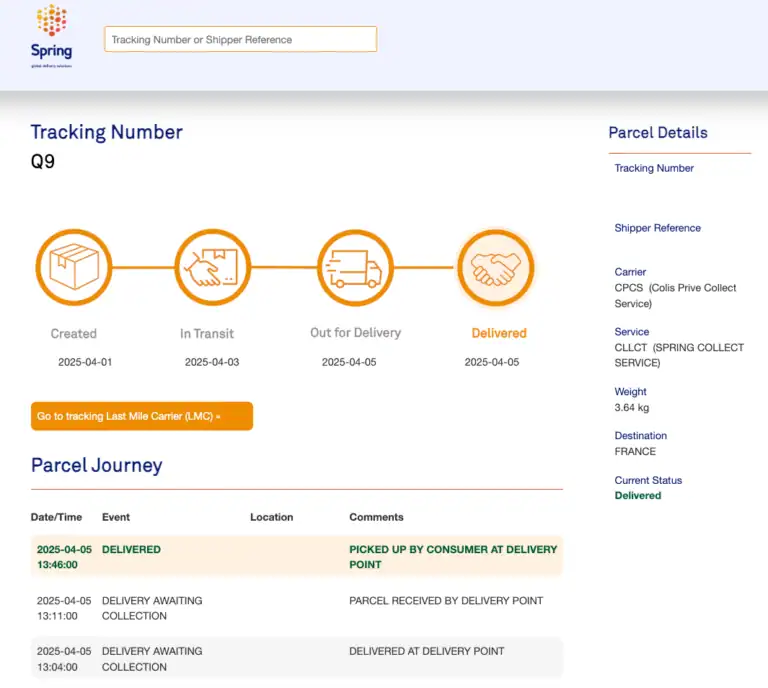Click the Created parcel box icon
This screenshot has height=688, width=768.
coord(73,267)
